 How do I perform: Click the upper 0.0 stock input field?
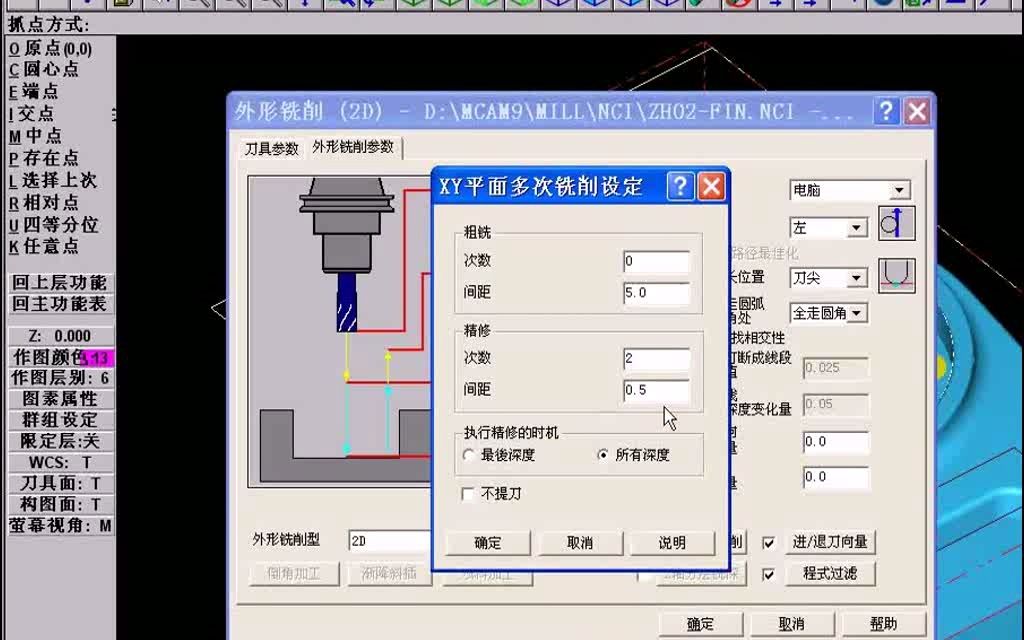[836, 442]
